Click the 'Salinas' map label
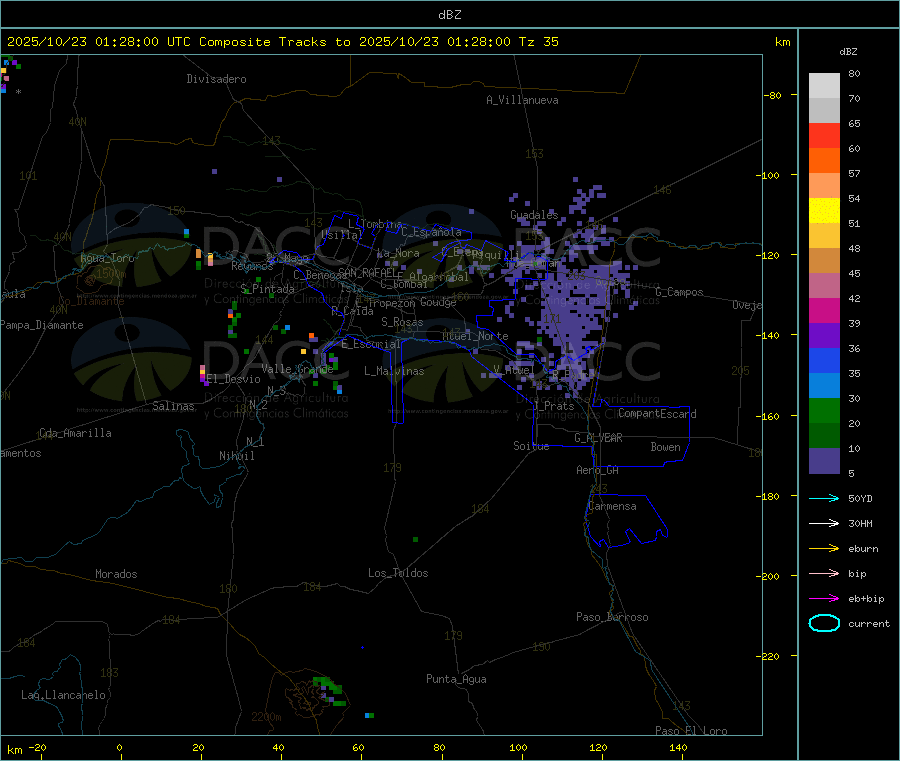 [x=173, y=406]
